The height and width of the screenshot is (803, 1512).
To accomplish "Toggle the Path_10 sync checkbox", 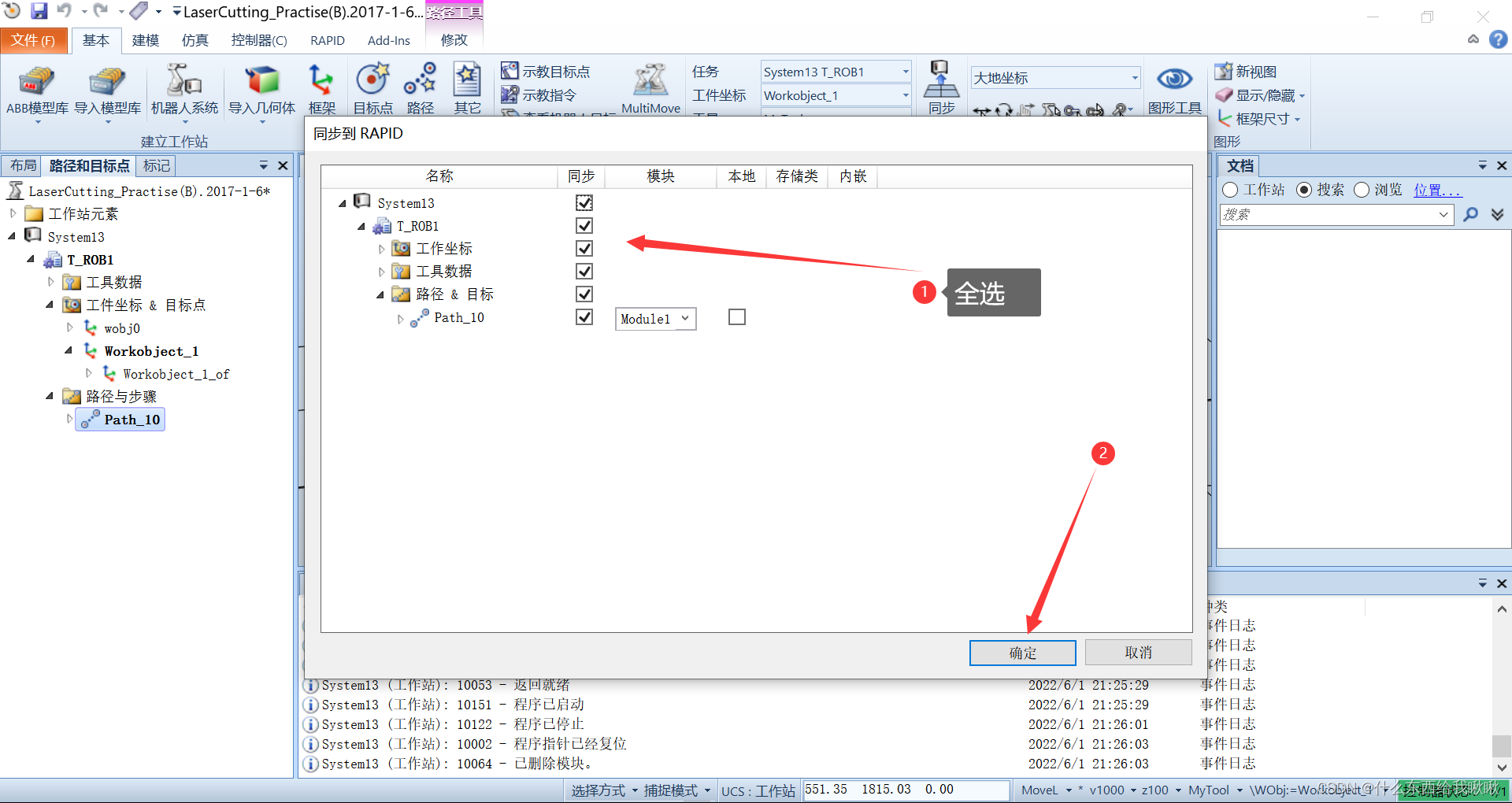I will coord(584,316).
